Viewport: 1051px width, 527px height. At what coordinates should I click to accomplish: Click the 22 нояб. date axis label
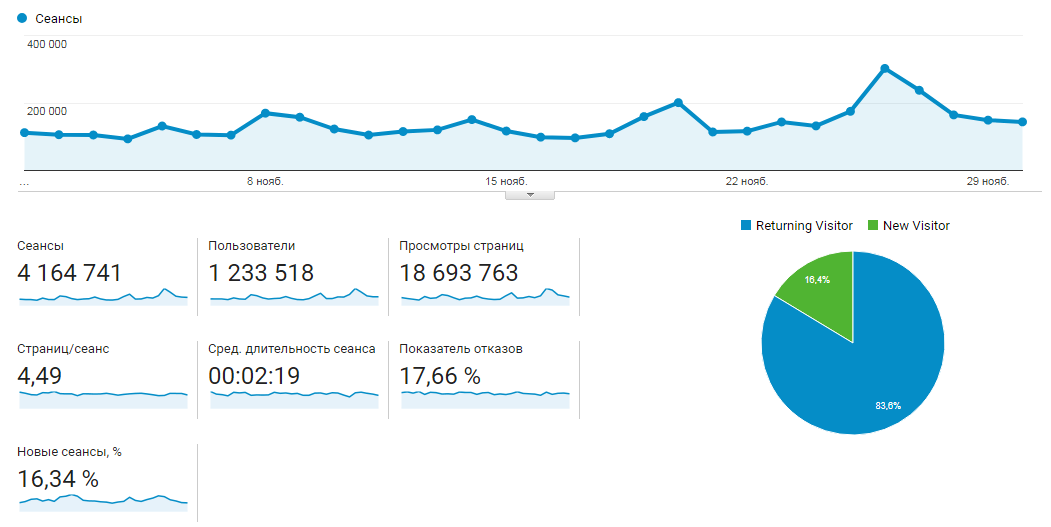tap(747, 182)
